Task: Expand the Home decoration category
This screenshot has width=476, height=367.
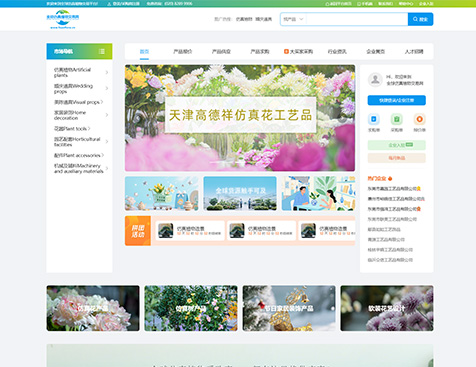Action: [107, 115]
